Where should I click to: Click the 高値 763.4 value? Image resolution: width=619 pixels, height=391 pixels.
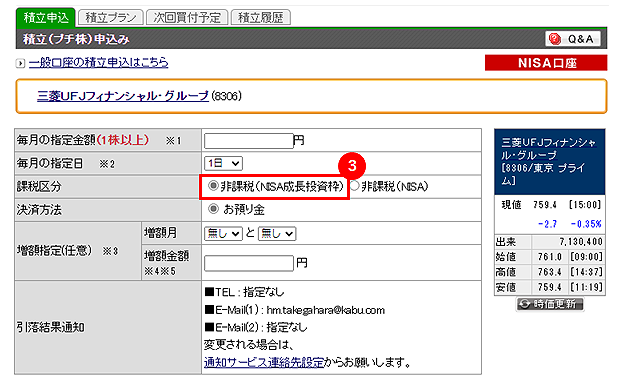(x=550, y=272)
